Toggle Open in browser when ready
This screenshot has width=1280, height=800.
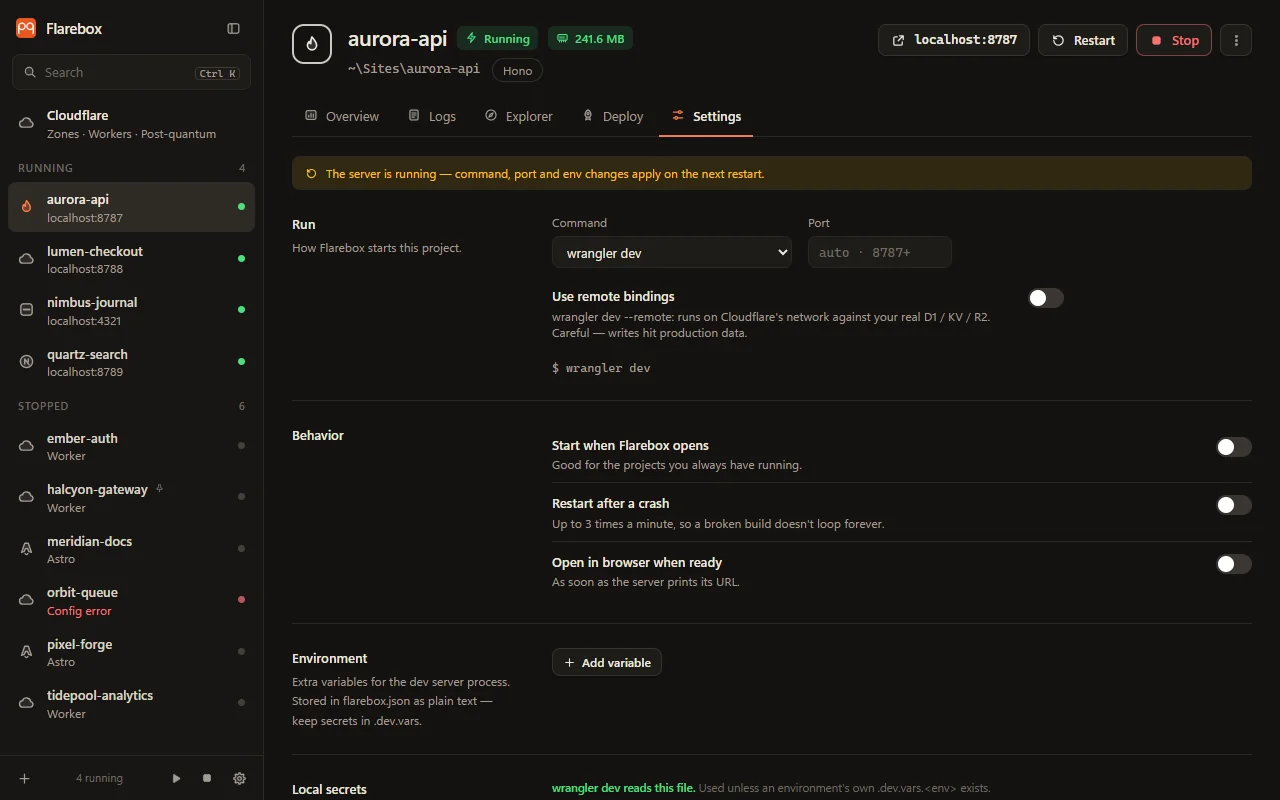(x=1234, y=564)
